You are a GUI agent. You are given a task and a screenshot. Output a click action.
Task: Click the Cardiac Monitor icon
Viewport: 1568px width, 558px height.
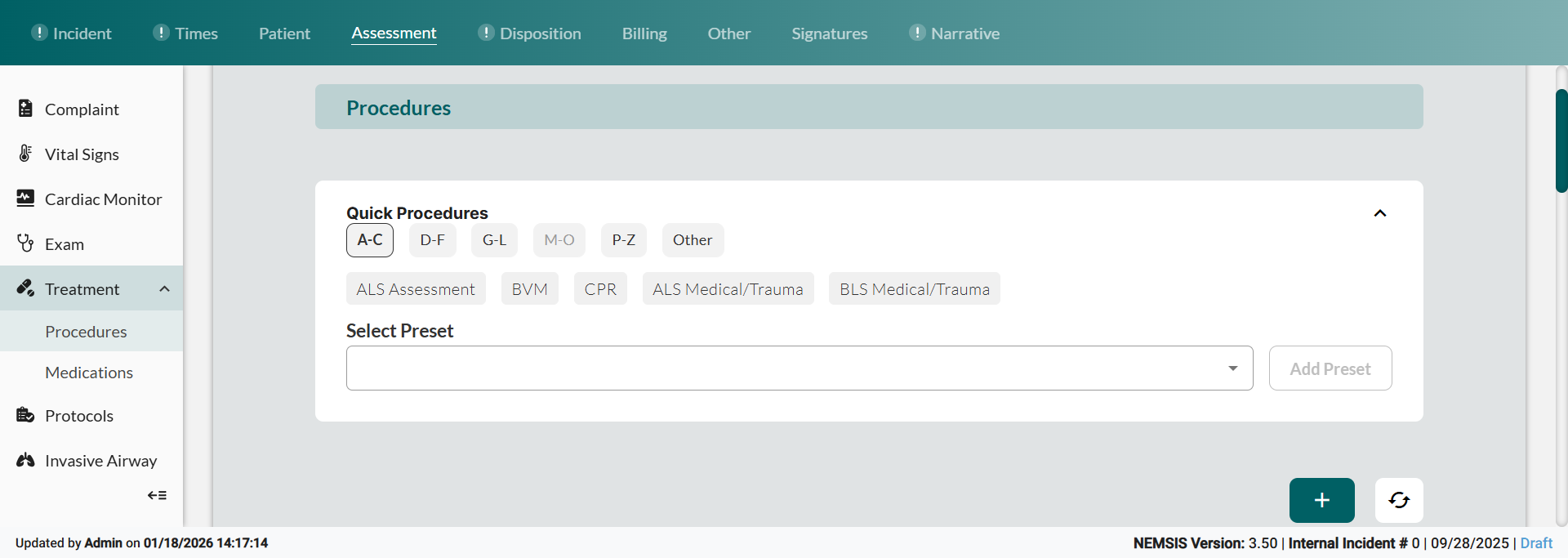(x=25, y=199)
